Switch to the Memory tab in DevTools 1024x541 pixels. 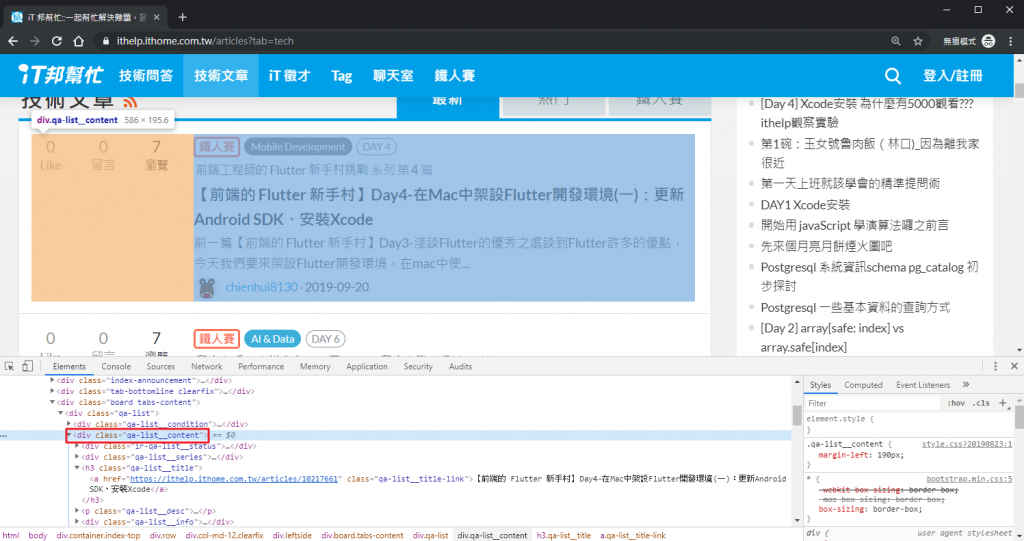pyautogui.click(x=315, y=367)
